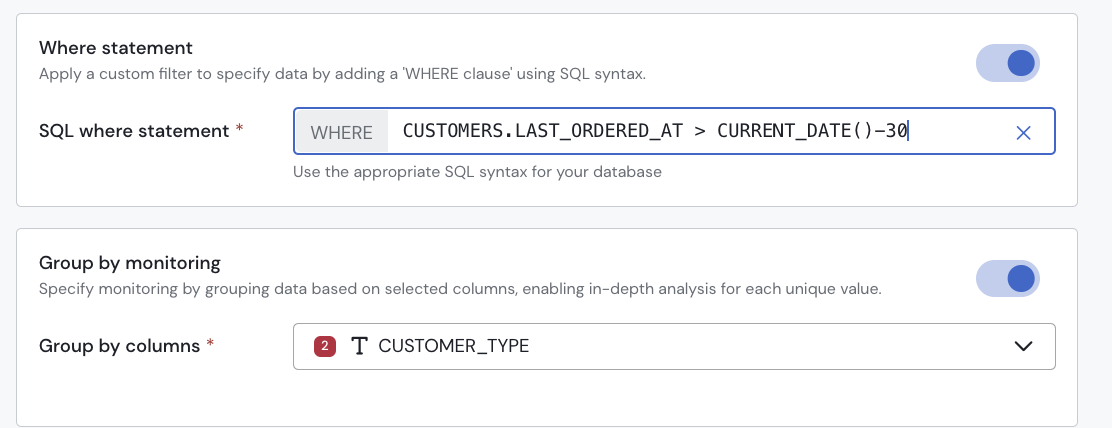Disable the Where statement toggle
1112x428 pixels.
[x=1008, y=63]
